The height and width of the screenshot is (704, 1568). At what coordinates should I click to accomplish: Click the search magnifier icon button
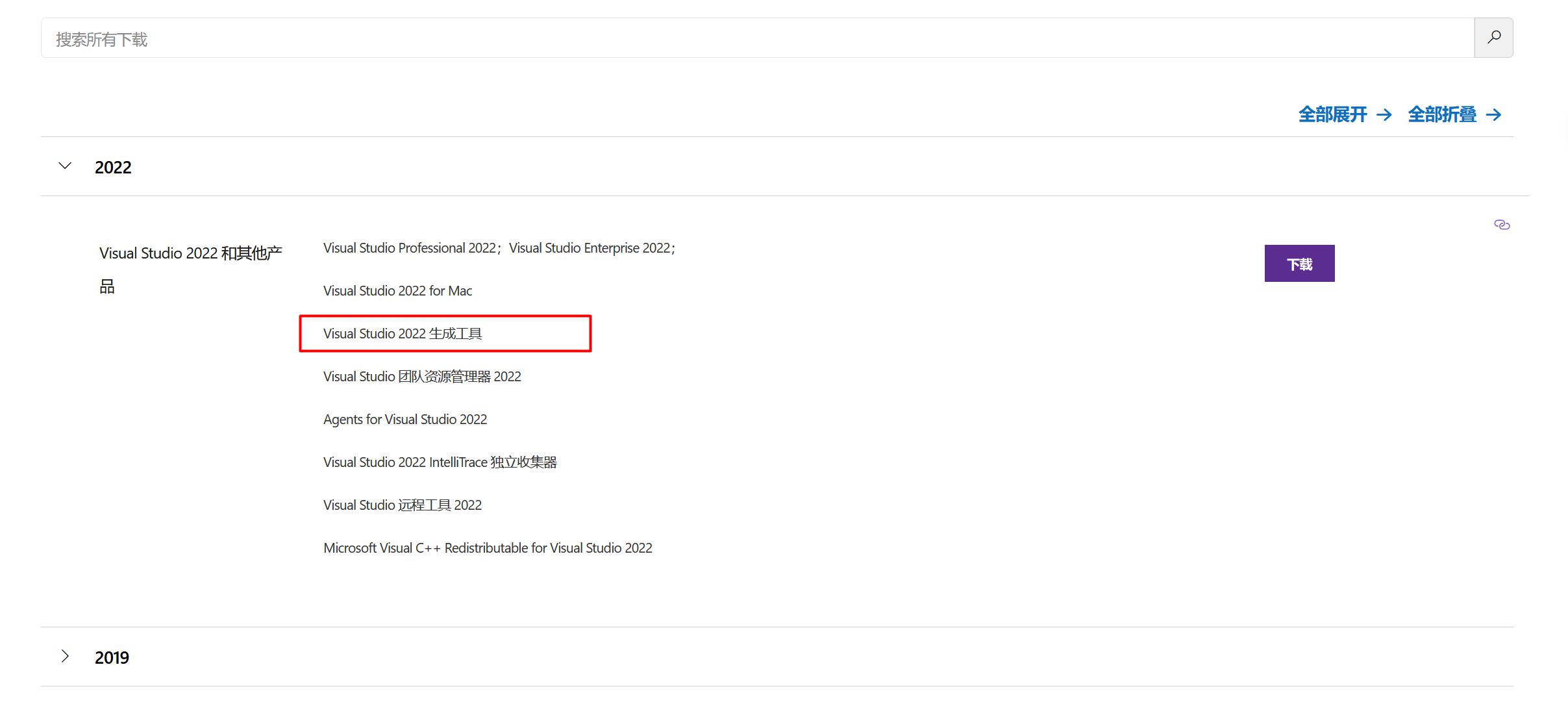[1493, 38]
